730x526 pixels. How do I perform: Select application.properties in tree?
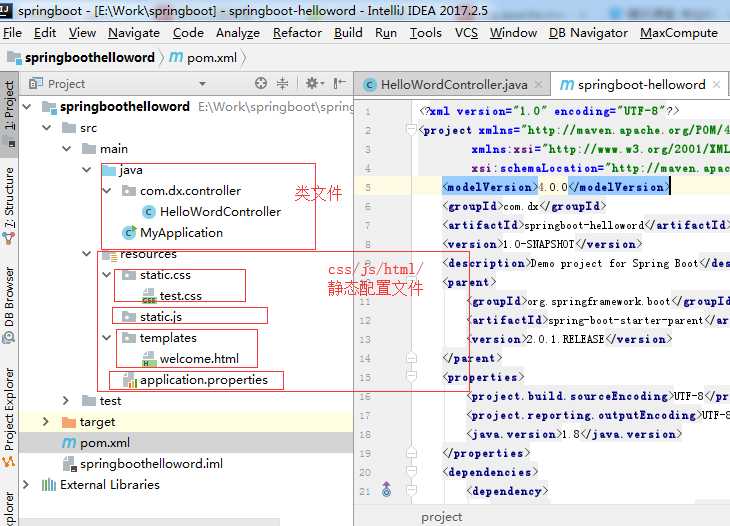[203, 380]
